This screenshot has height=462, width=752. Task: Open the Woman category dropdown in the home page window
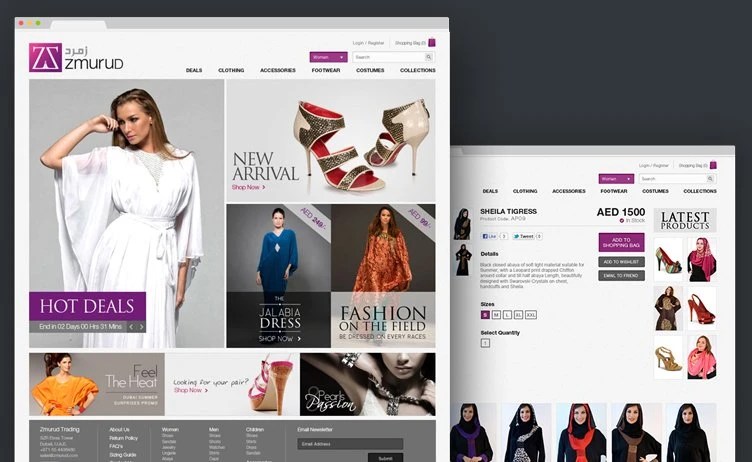pyautogui.click(x=329, y=57)
